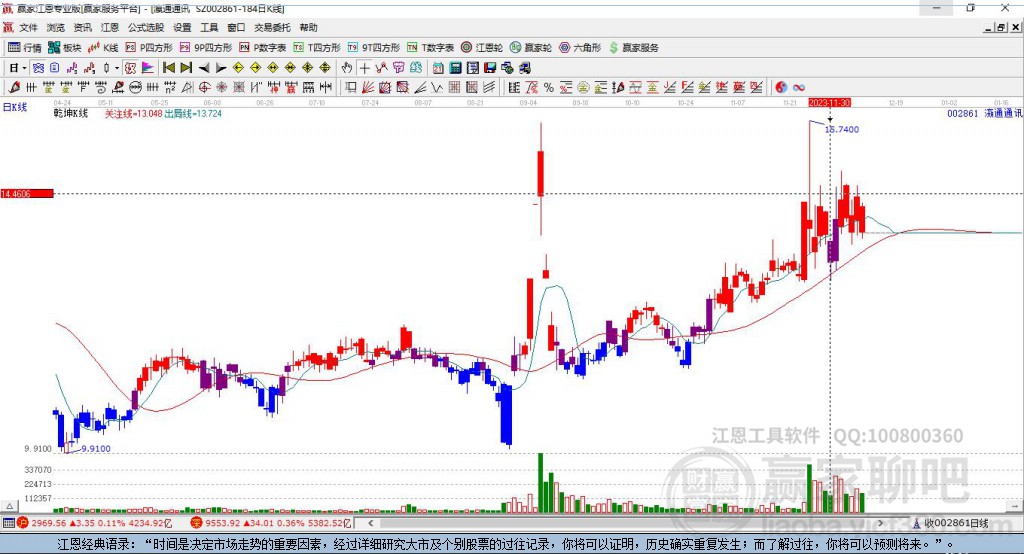The height and width of the screenshot is (554, 1024).
Task: Click the red 2023-11-30 date marker
Action: (x=829, y=103)
